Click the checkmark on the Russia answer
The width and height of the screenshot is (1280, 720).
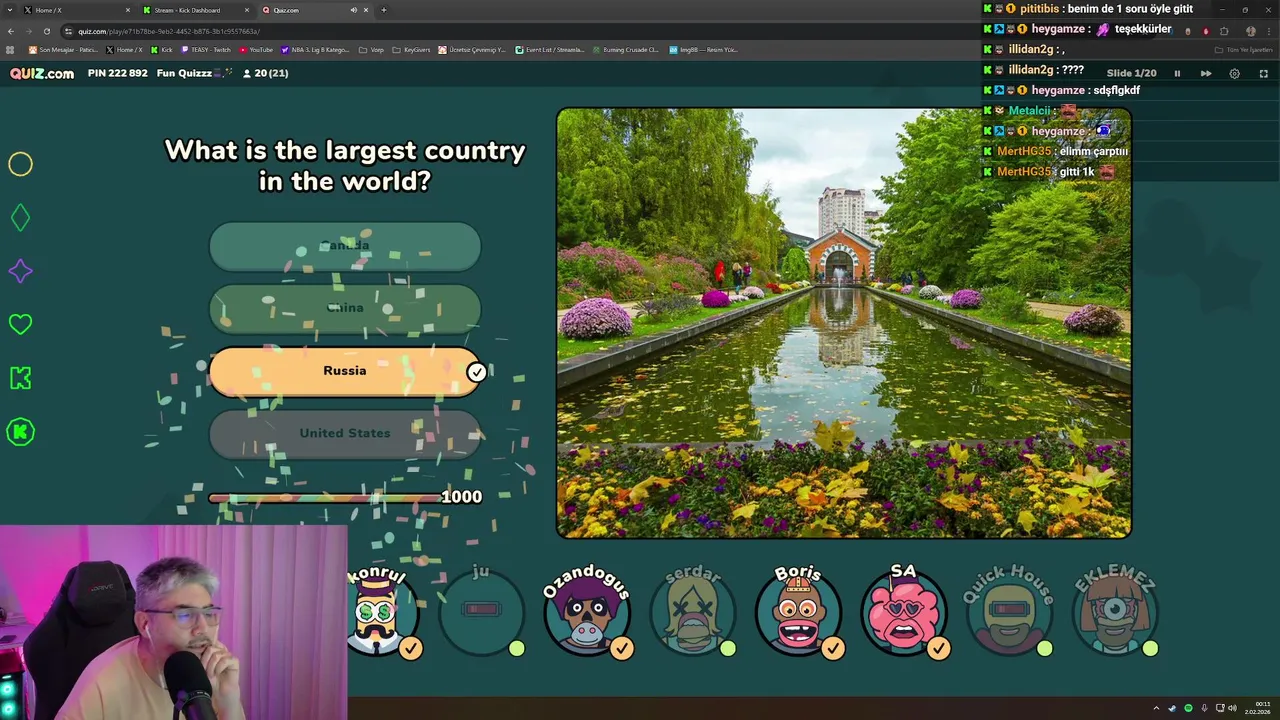477,372
